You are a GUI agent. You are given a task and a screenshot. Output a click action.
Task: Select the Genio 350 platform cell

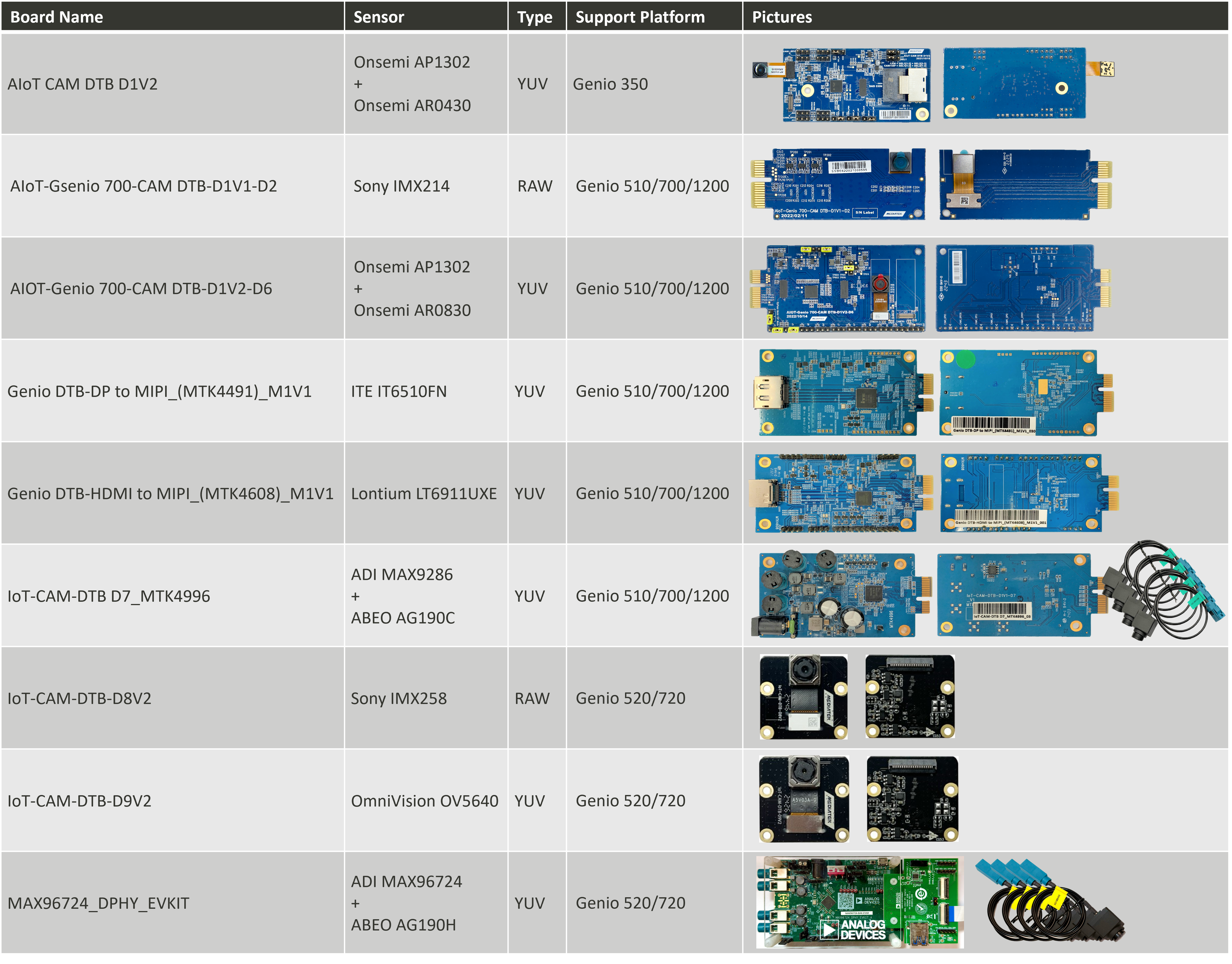tap(610, 84)
